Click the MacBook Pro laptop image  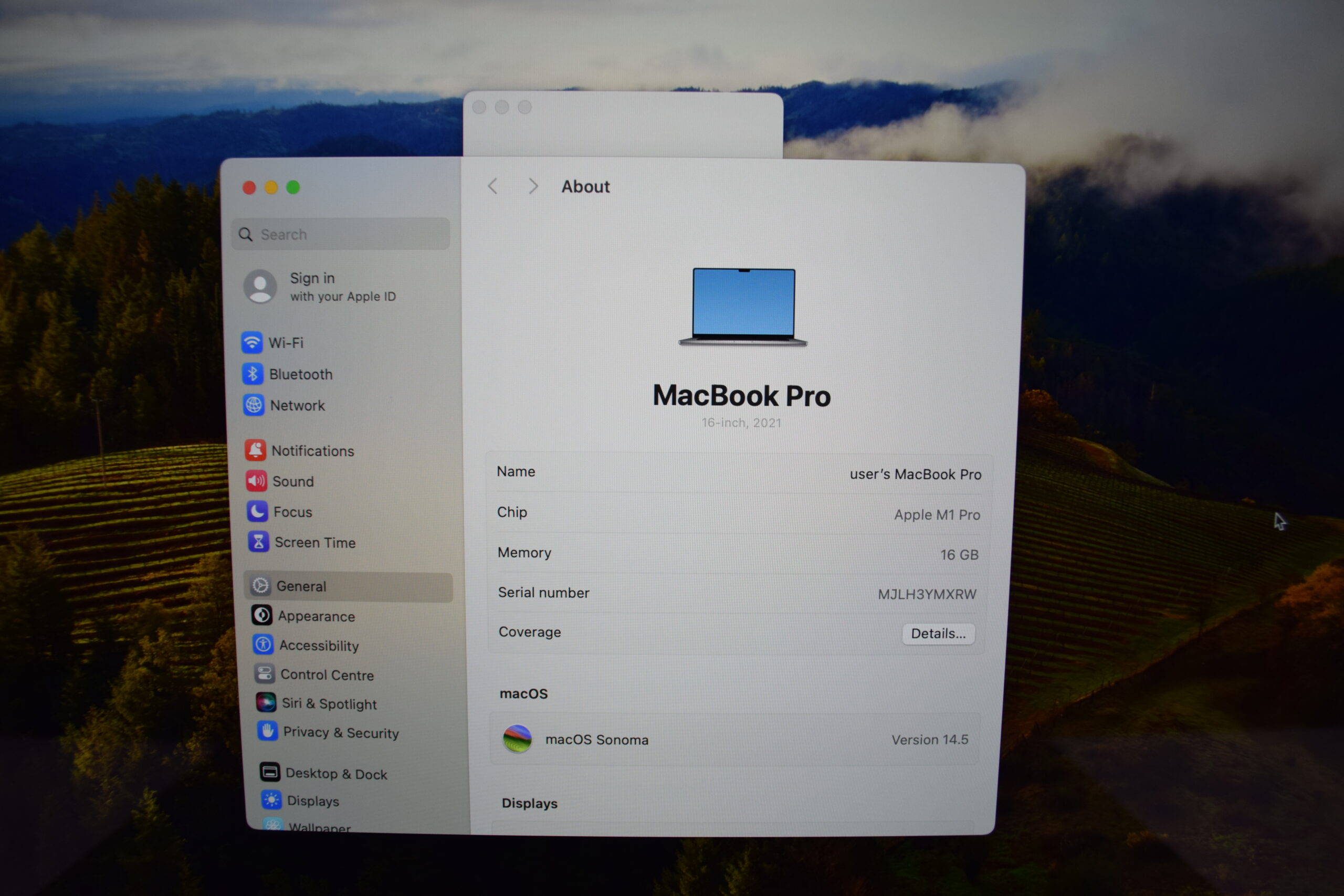click(x=743, y=308)
